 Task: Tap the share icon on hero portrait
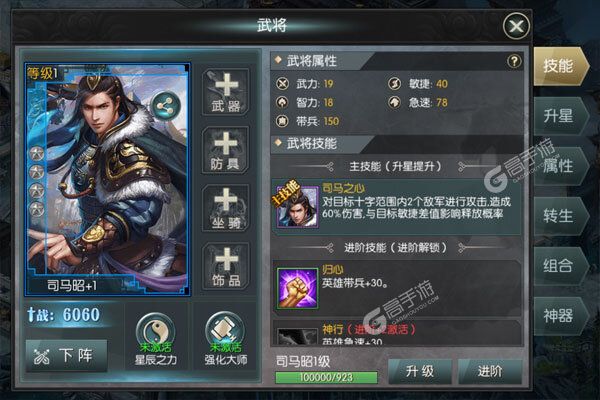[x=165, y=106]
